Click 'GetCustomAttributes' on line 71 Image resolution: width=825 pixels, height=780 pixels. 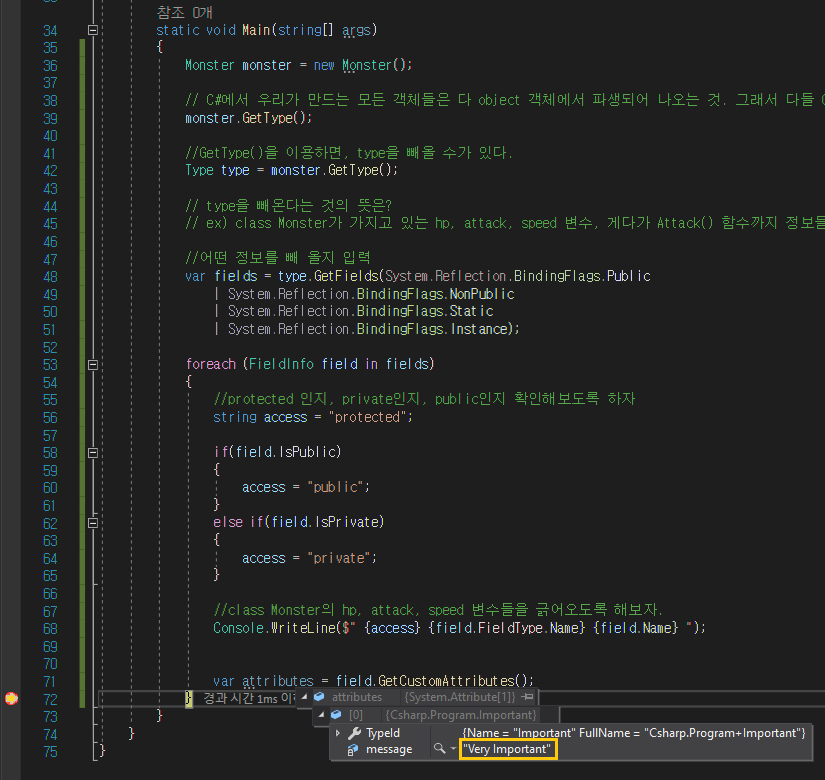click(x=446, y=681)
